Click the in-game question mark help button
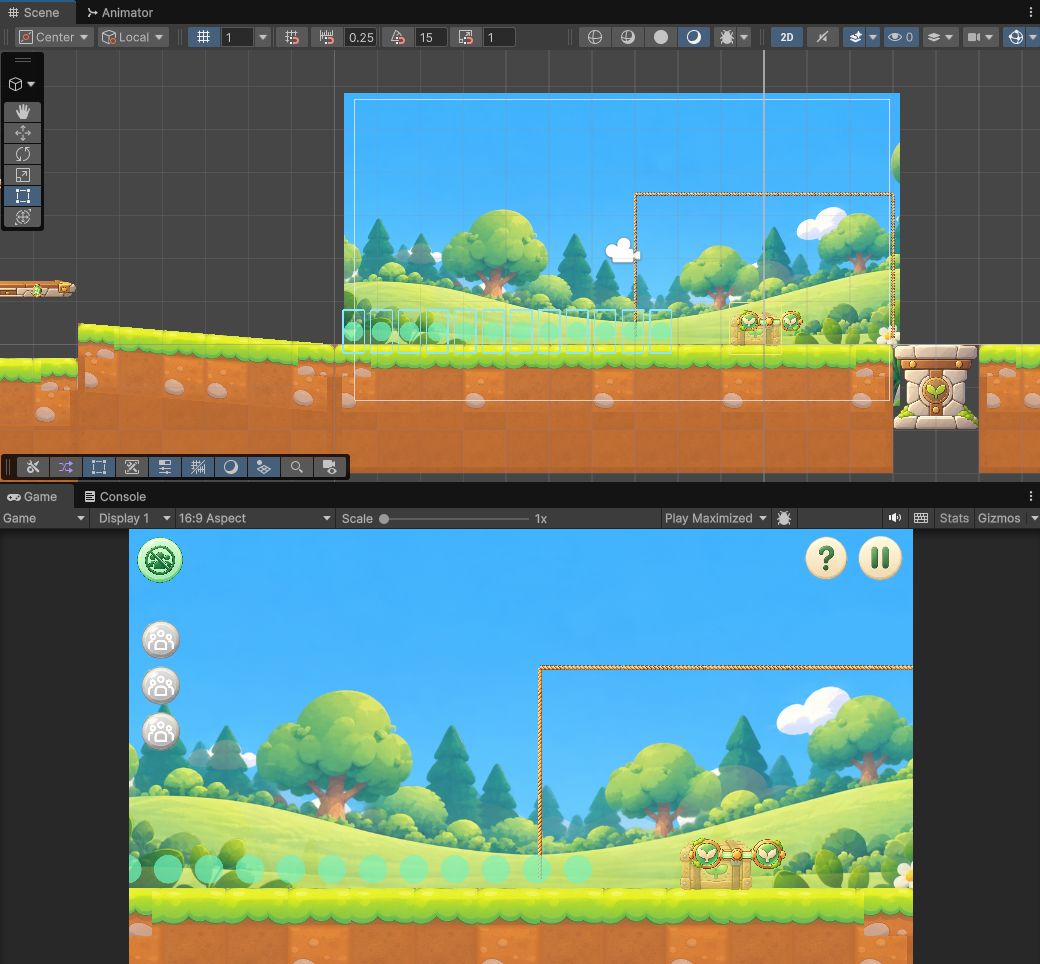1040x964 pixels. (x=826, y=558)
